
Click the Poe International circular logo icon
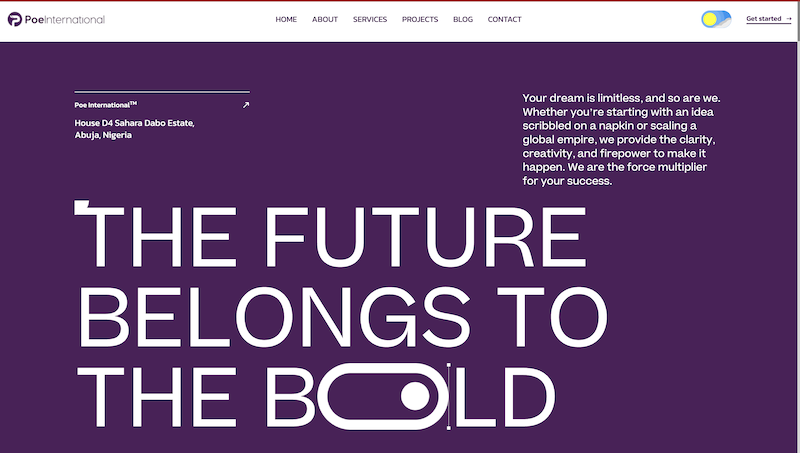(15, 19)
